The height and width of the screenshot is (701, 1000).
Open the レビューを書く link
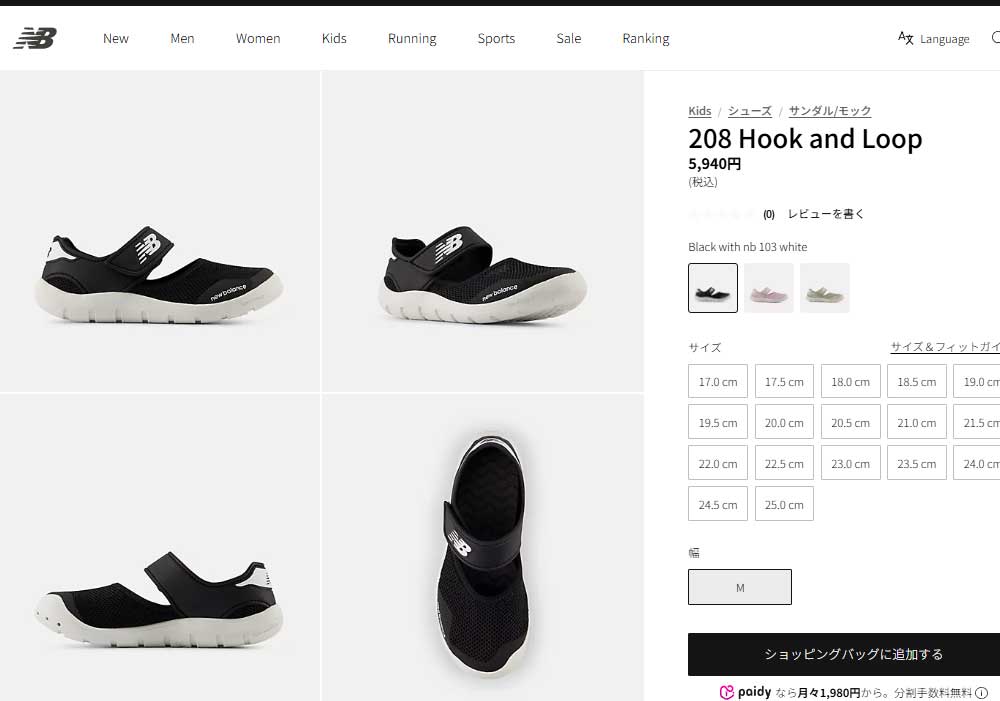coord(826,214)
